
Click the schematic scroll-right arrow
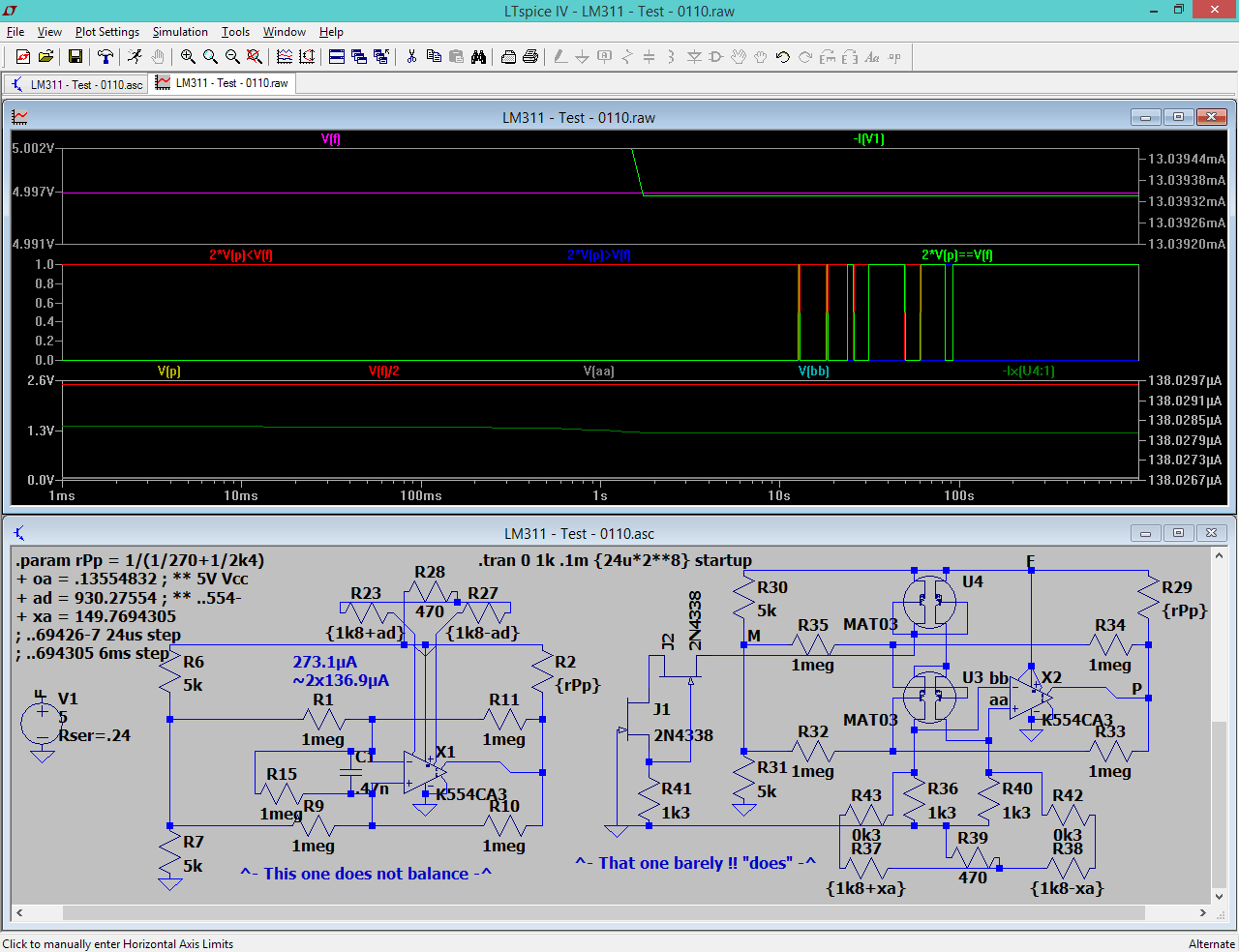[x=1203, y=912]
